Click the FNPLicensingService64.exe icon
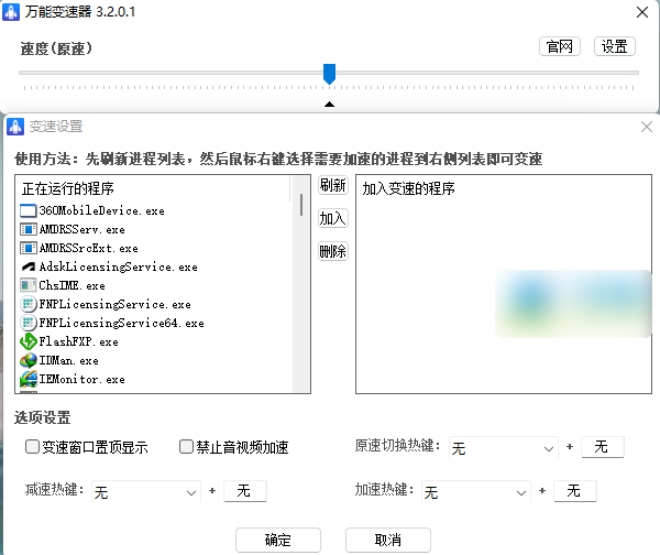The height and width of the screenshot is (555, 660). (x=28, y=323)
